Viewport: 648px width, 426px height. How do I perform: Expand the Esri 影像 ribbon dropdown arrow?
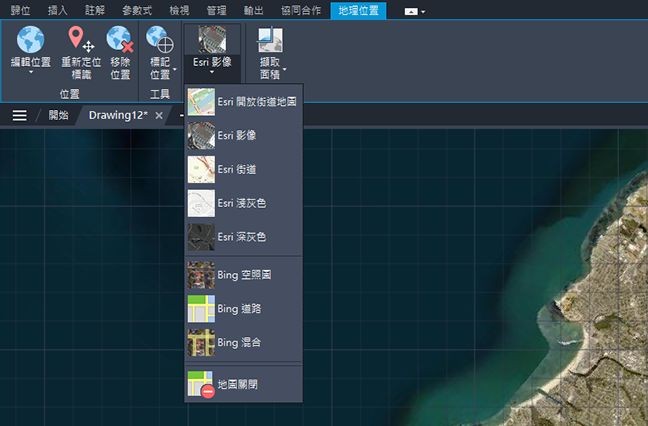coord(212,72)
